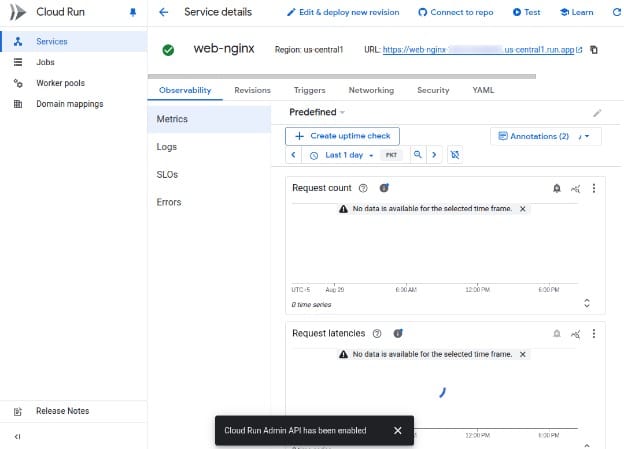Screen dimensions: 624x449
Task: Open Worker pools in the sidebar
Action: 74,83
